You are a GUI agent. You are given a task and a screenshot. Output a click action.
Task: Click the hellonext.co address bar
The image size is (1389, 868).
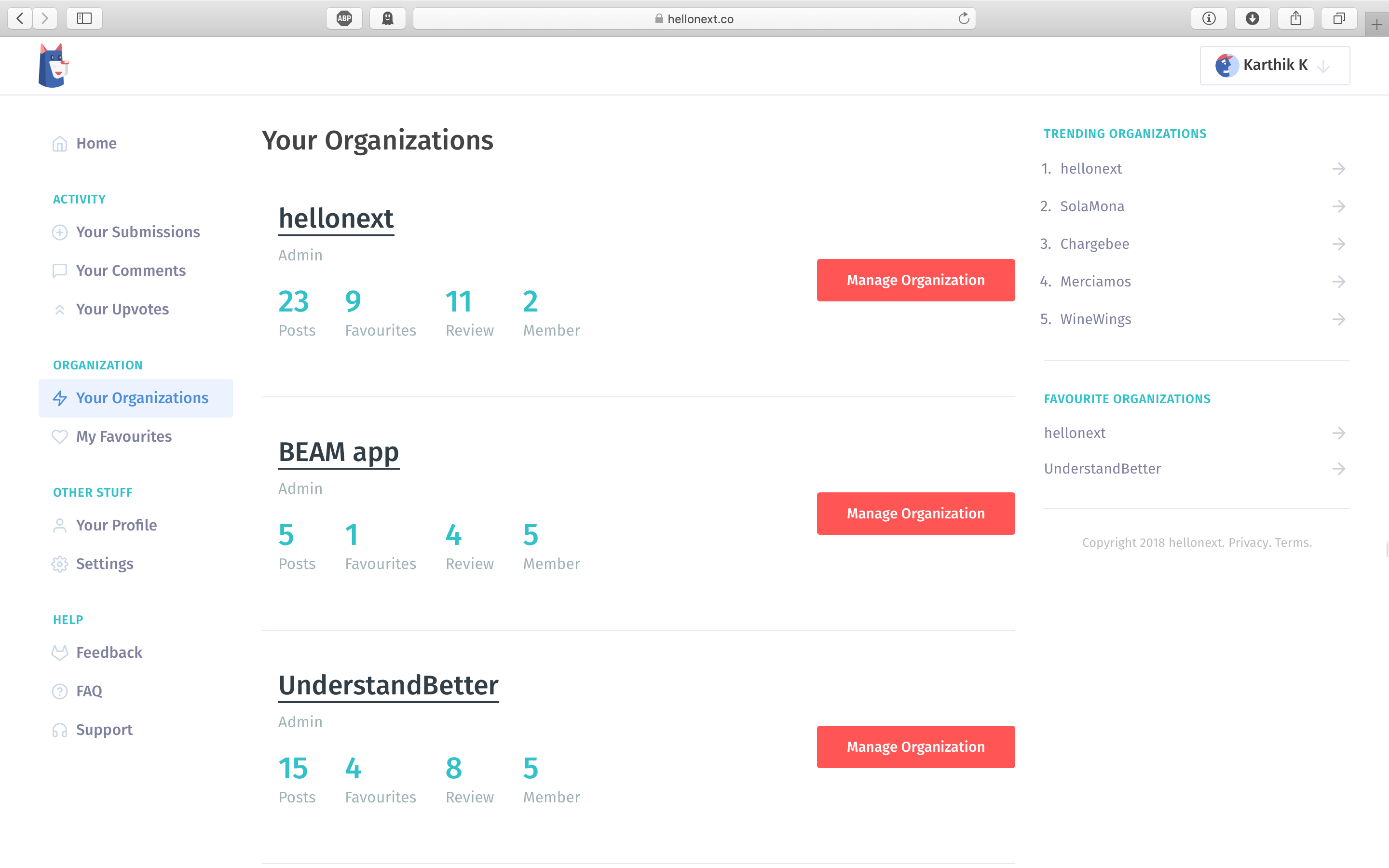point(694,18)
